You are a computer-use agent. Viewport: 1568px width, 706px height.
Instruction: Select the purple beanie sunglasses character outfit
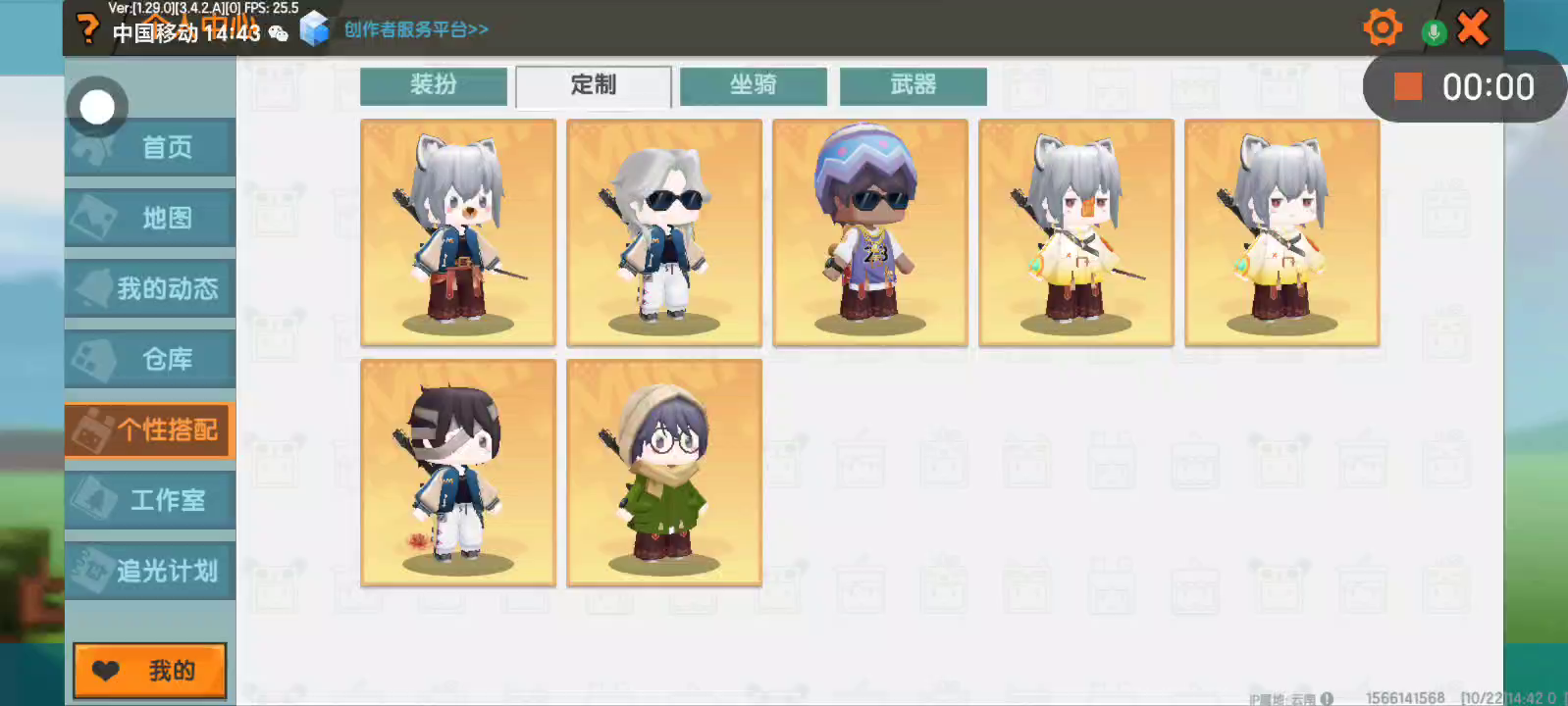[x=870, y=232]
